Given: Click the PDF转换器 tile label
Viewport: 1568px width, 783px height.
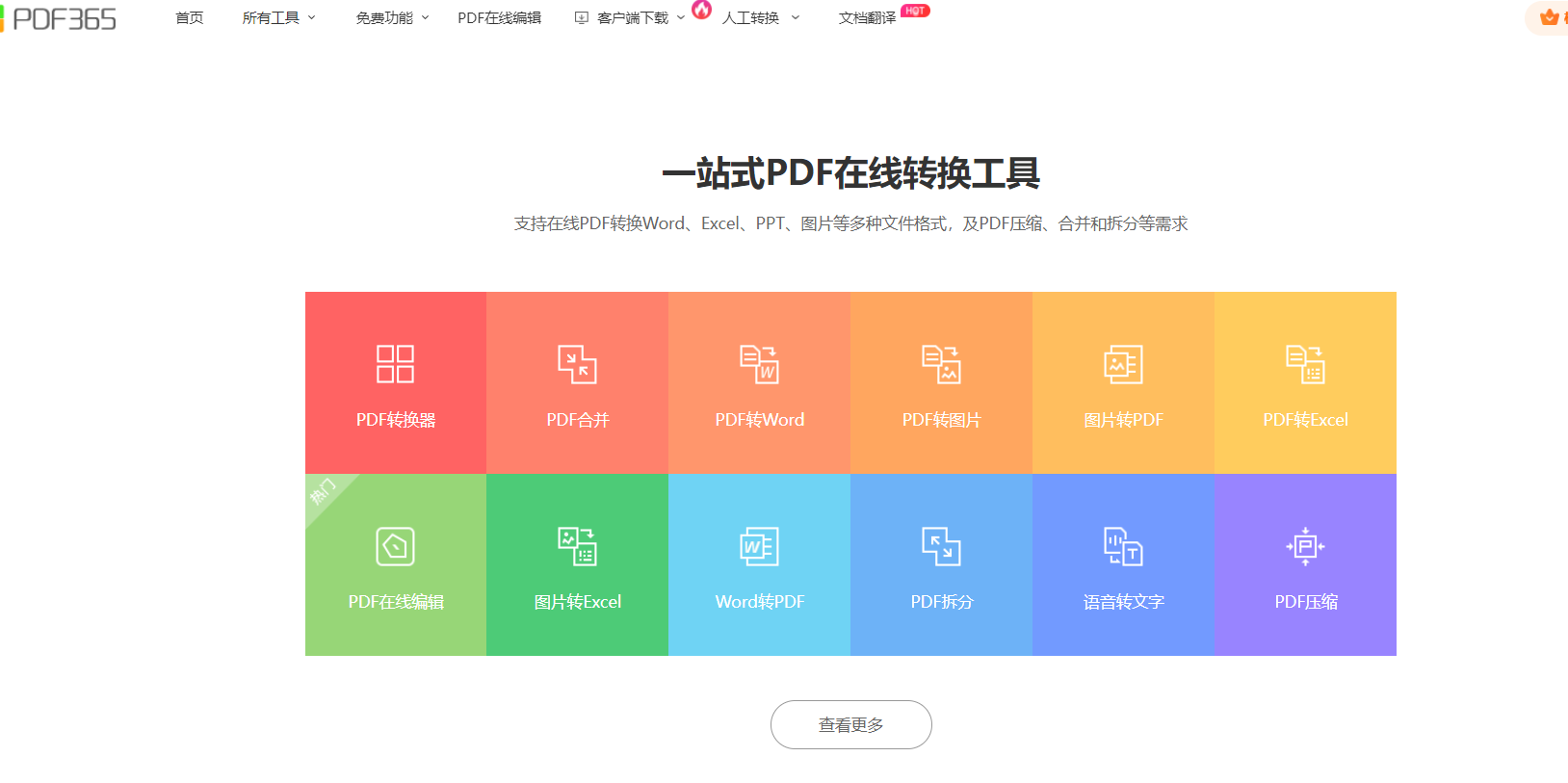Looking at the screenshot, I should [x=396, y=420].
